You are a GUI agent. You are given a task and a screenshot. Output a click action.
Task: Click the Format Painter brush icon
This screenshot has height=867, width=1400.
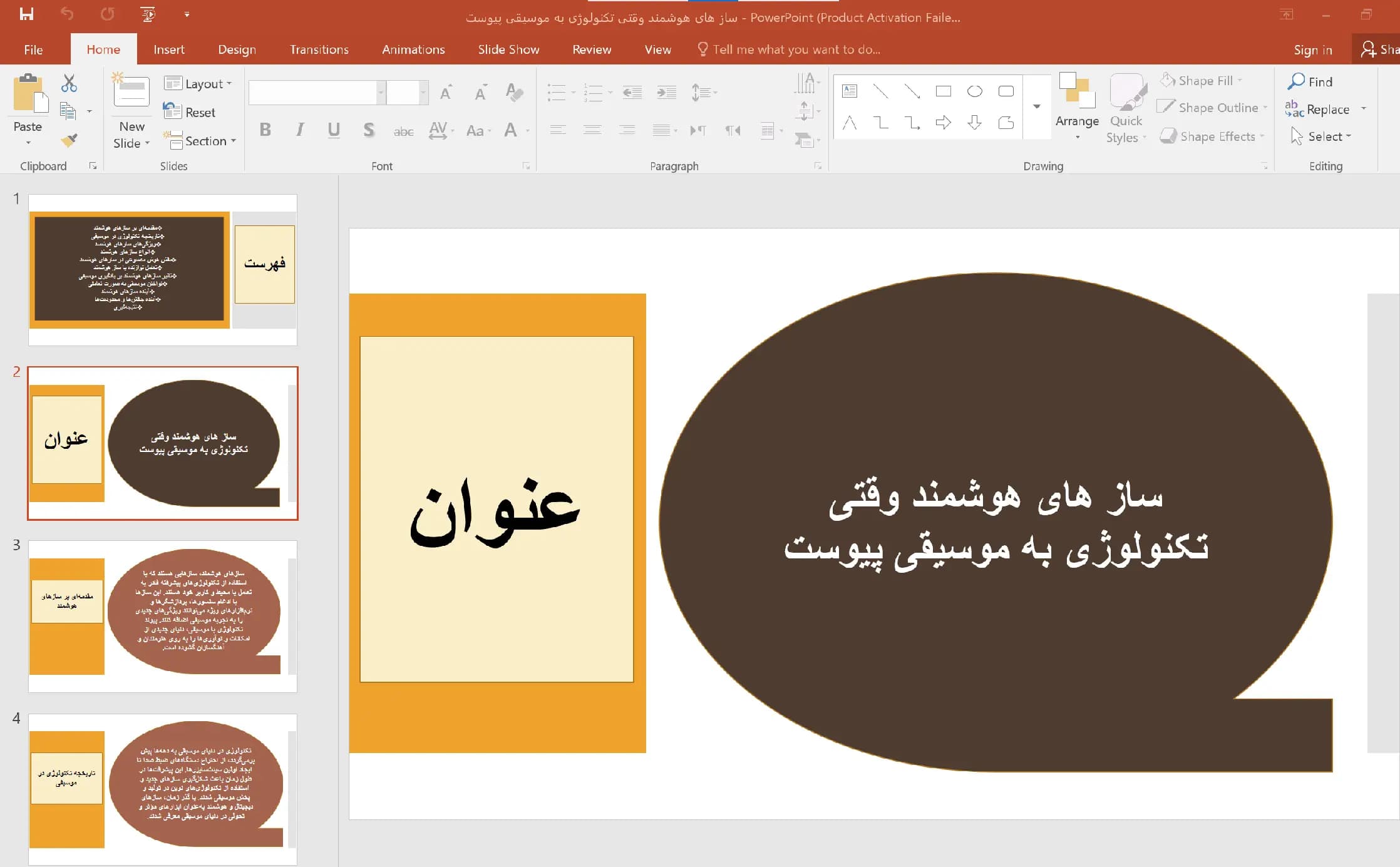(x=69, y=140)
